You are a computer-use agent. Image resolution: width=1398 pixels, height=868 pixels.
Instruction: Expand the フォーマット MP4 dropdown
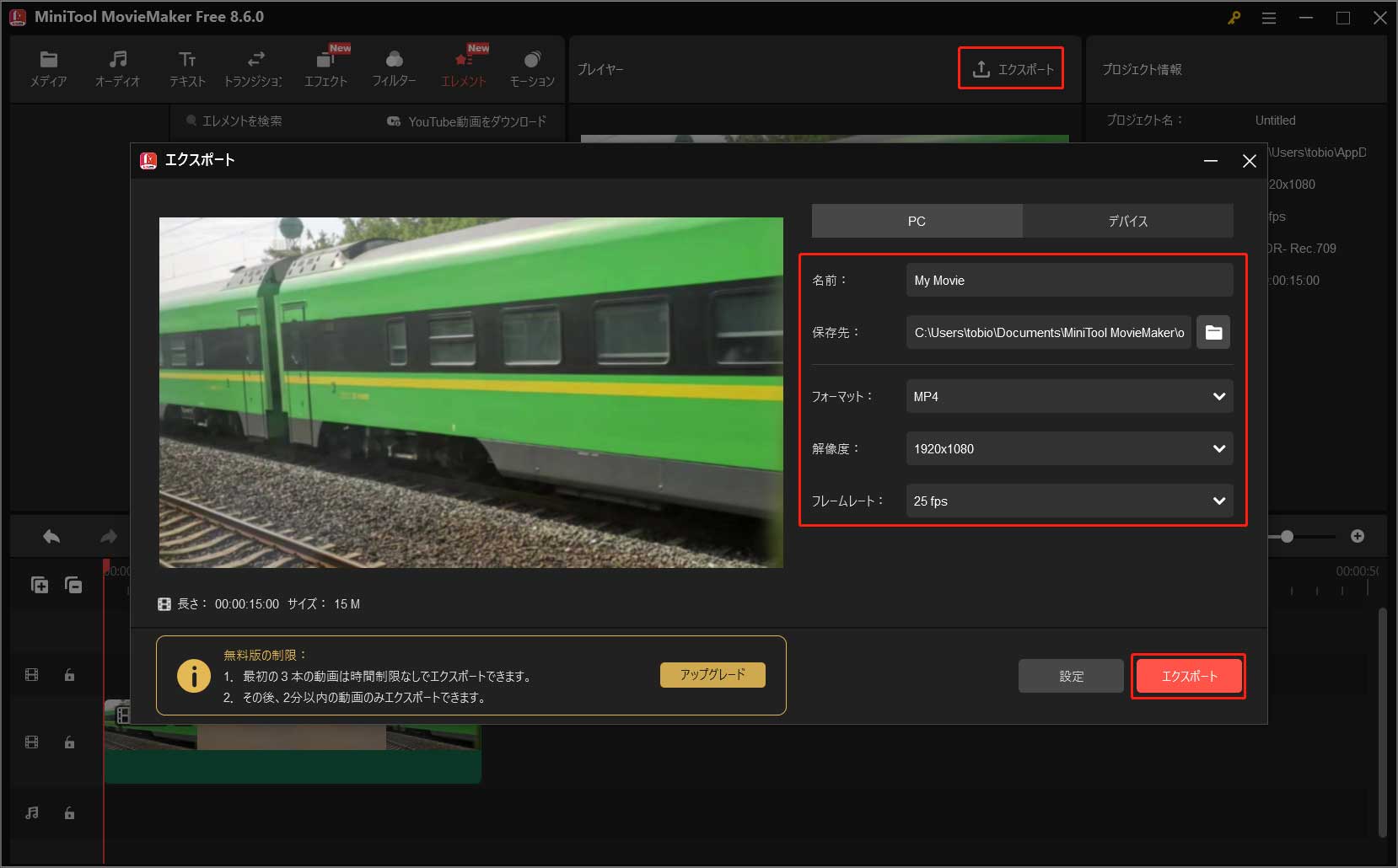tap(1069, 396)
